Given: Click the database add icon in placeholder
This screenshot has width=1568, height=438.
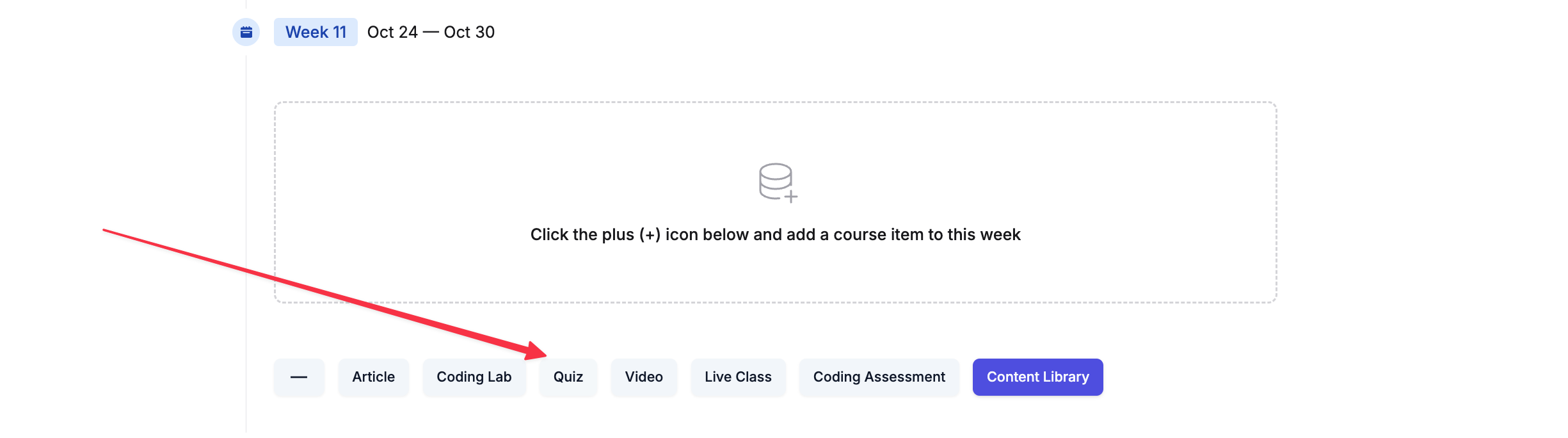Looking at the screenshot, I should point(776,182).
